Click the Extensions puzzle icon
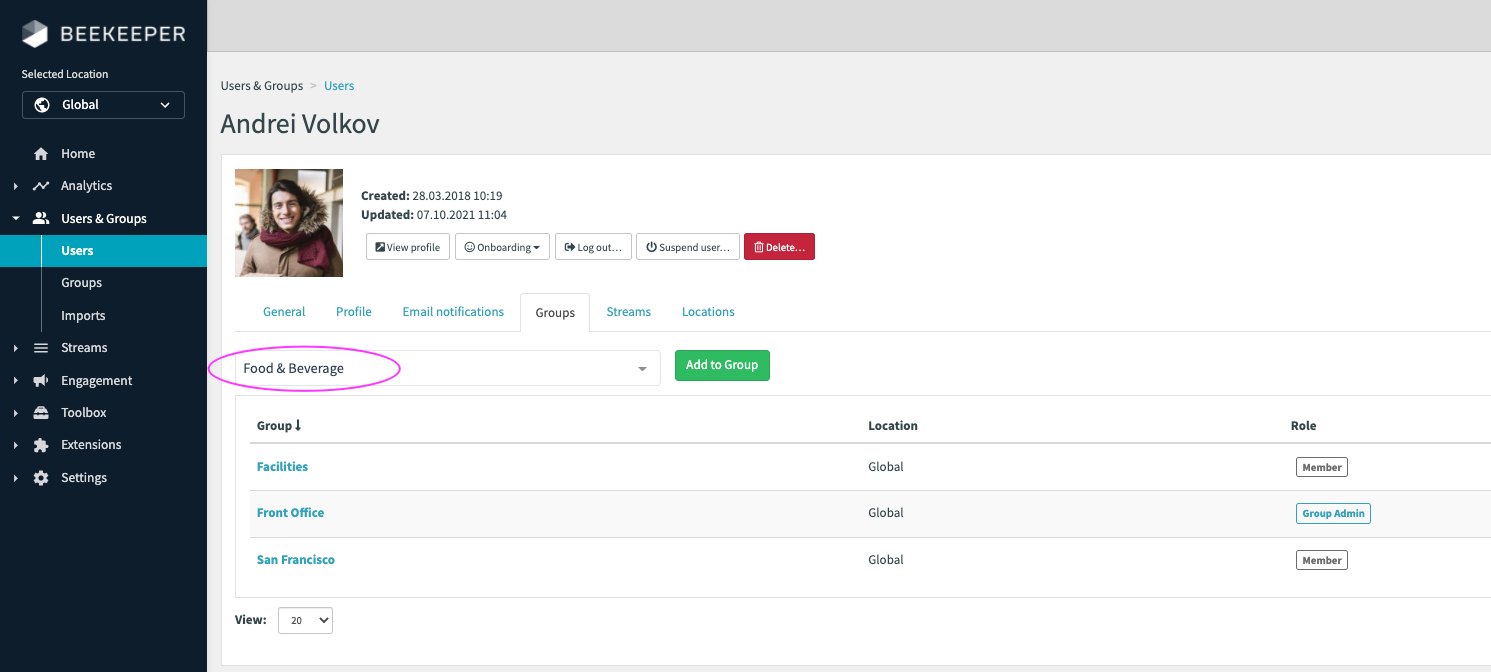Screen dimensions: 1491x672 pyautogui.click(x=40, y=444)
